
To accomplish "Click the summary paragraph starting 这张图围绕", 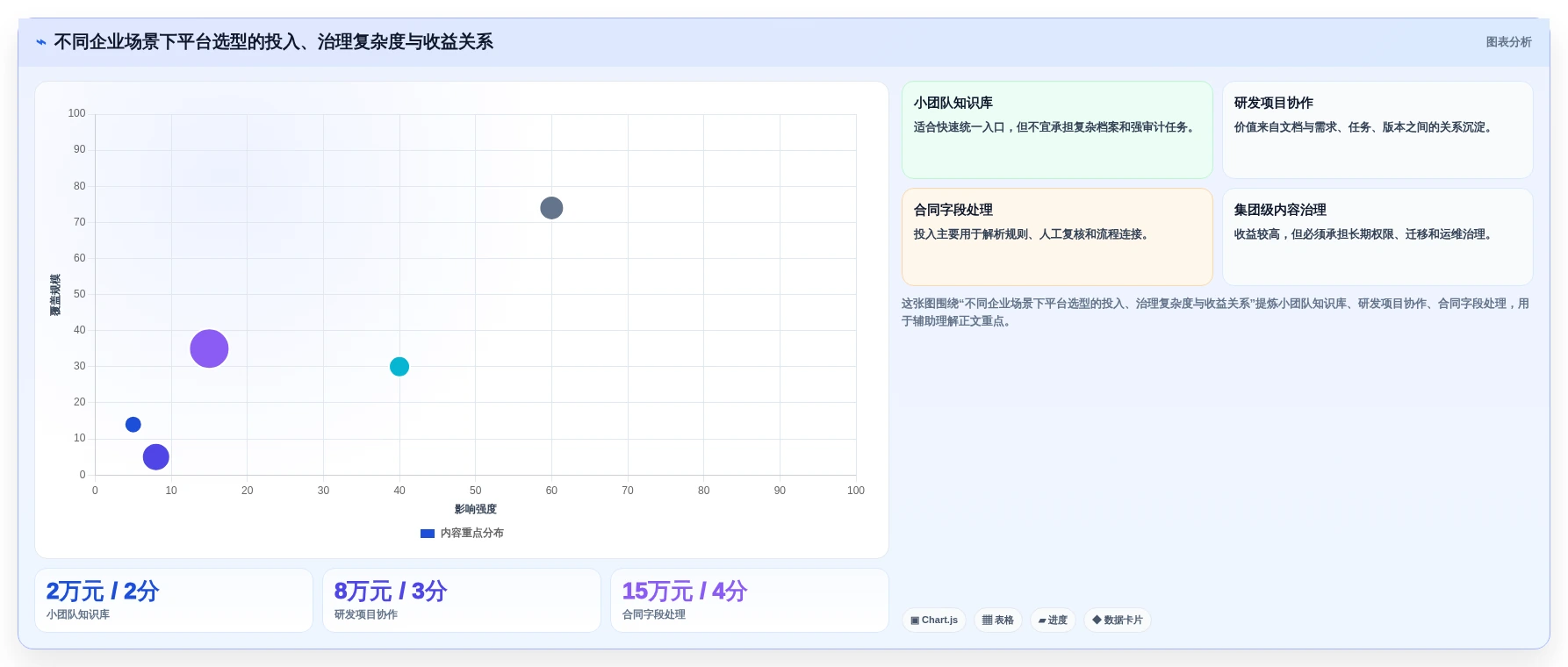I will (1216, 312).
